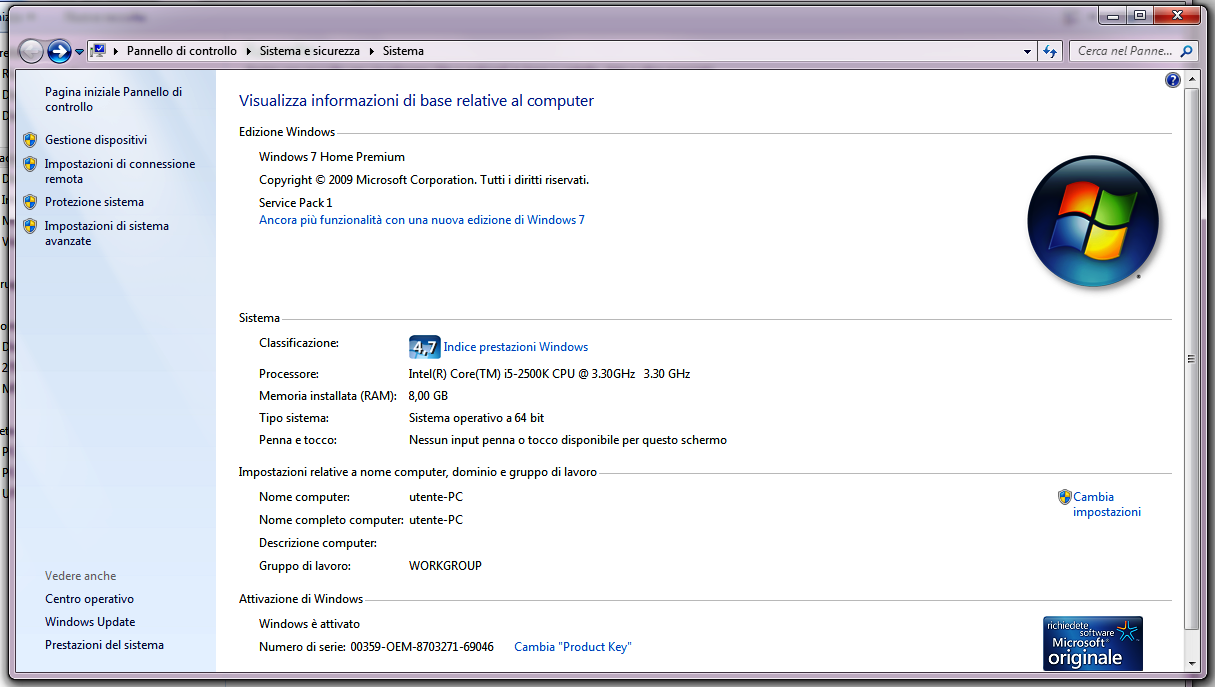Click the Nessun input penna o tocco text
Viewport: 1215px width, 687px height.
pyautogui.click(x=568, y=440)
